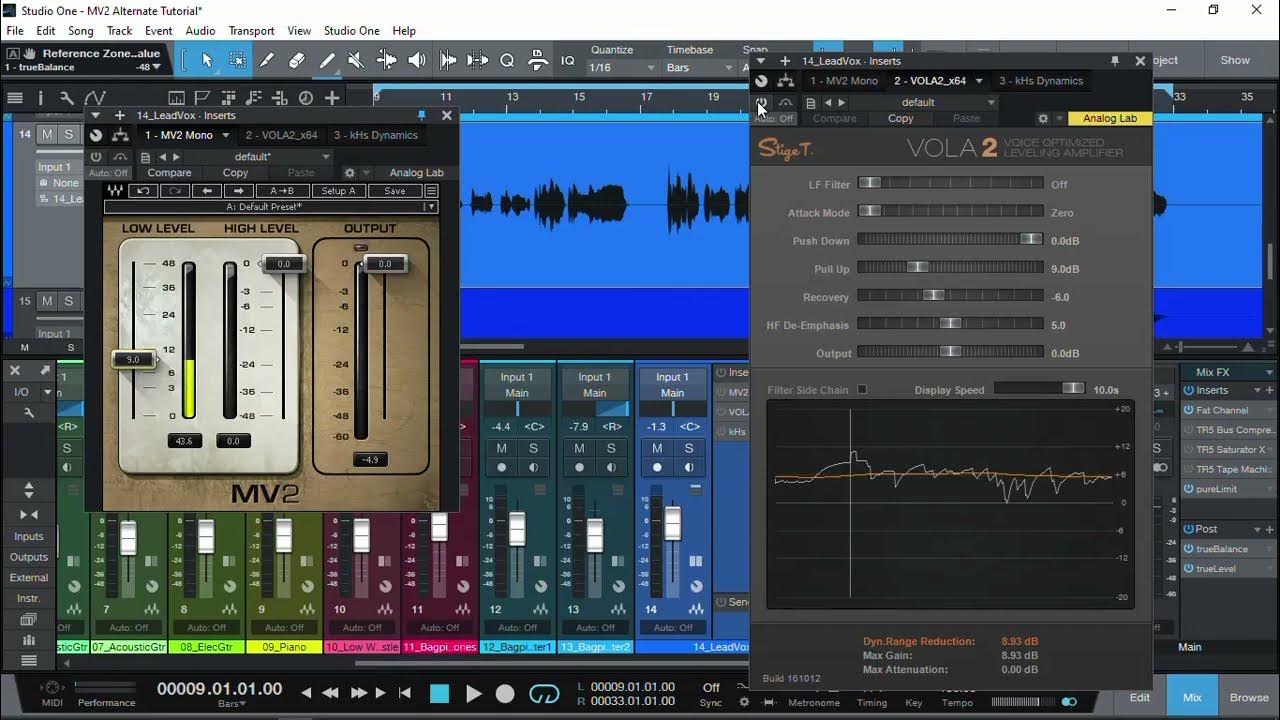
Task: Open the Q quantize toolbar icon
Action: pyautogui.click(x=507, y=60)
